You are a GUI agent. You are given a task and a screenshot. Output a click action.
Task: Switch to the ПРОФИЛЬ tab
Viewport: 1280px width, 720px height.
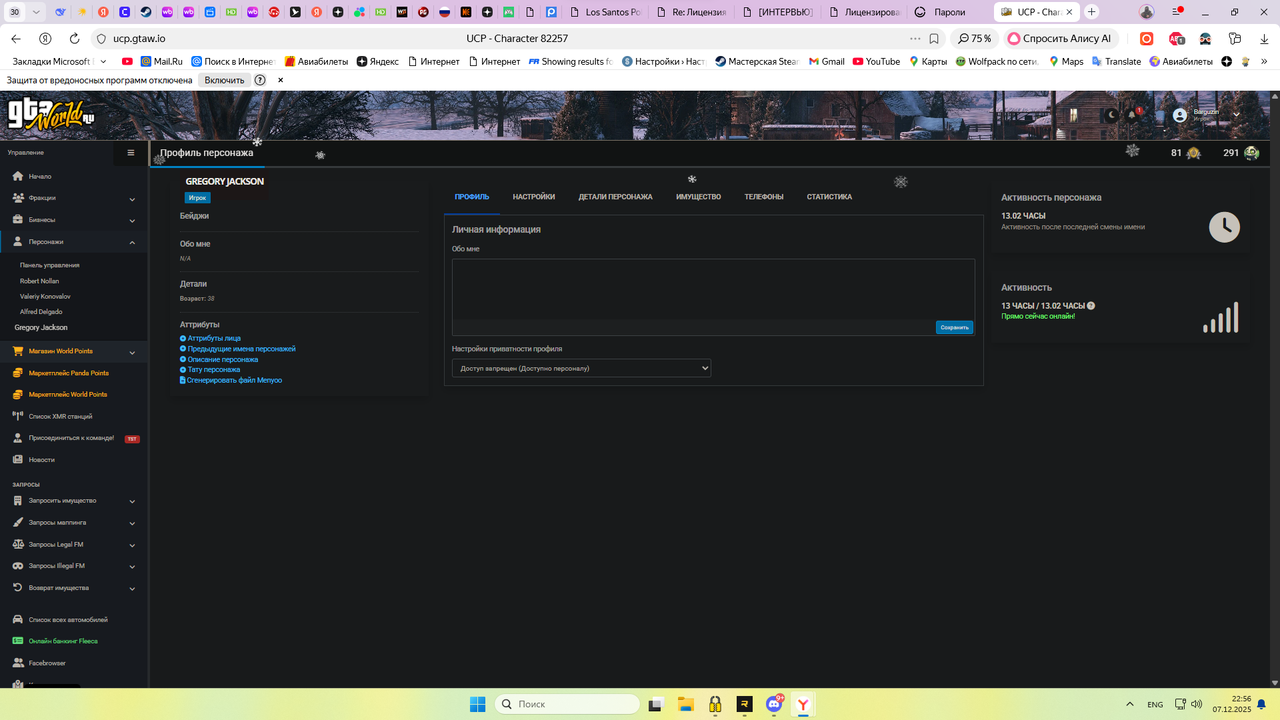472,197
